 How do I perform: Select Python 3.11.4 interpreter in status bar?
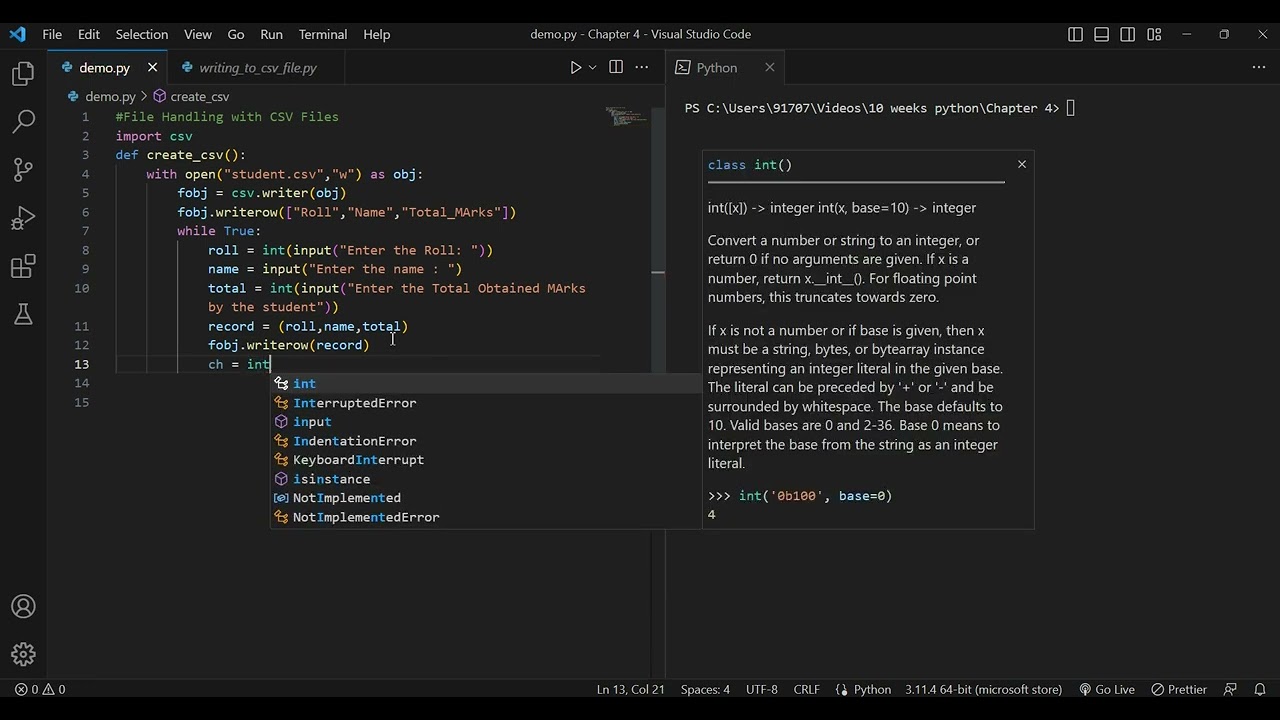tap(983, 689)
